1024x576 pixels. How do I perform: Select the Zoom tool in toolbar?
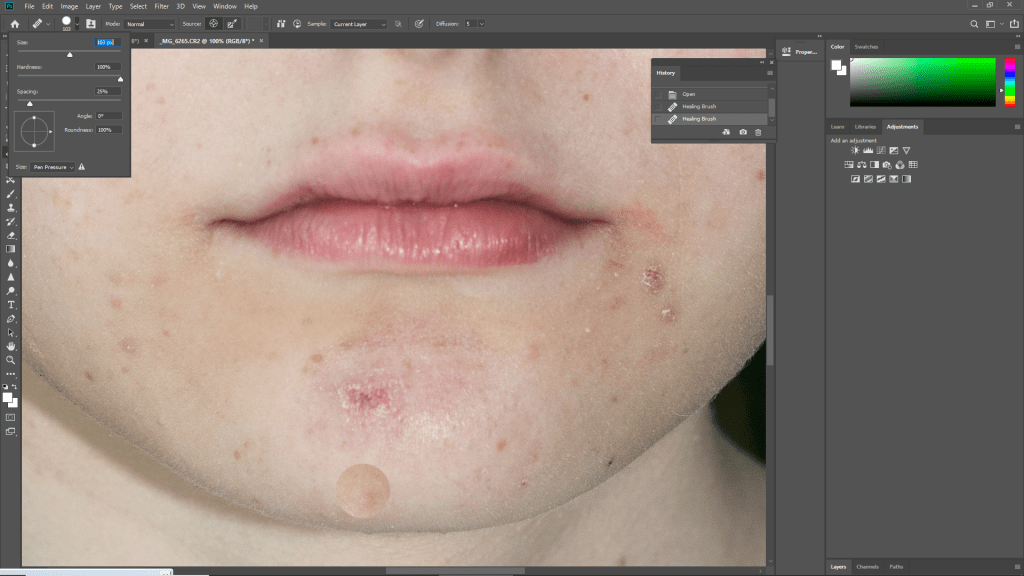(11, 359)
